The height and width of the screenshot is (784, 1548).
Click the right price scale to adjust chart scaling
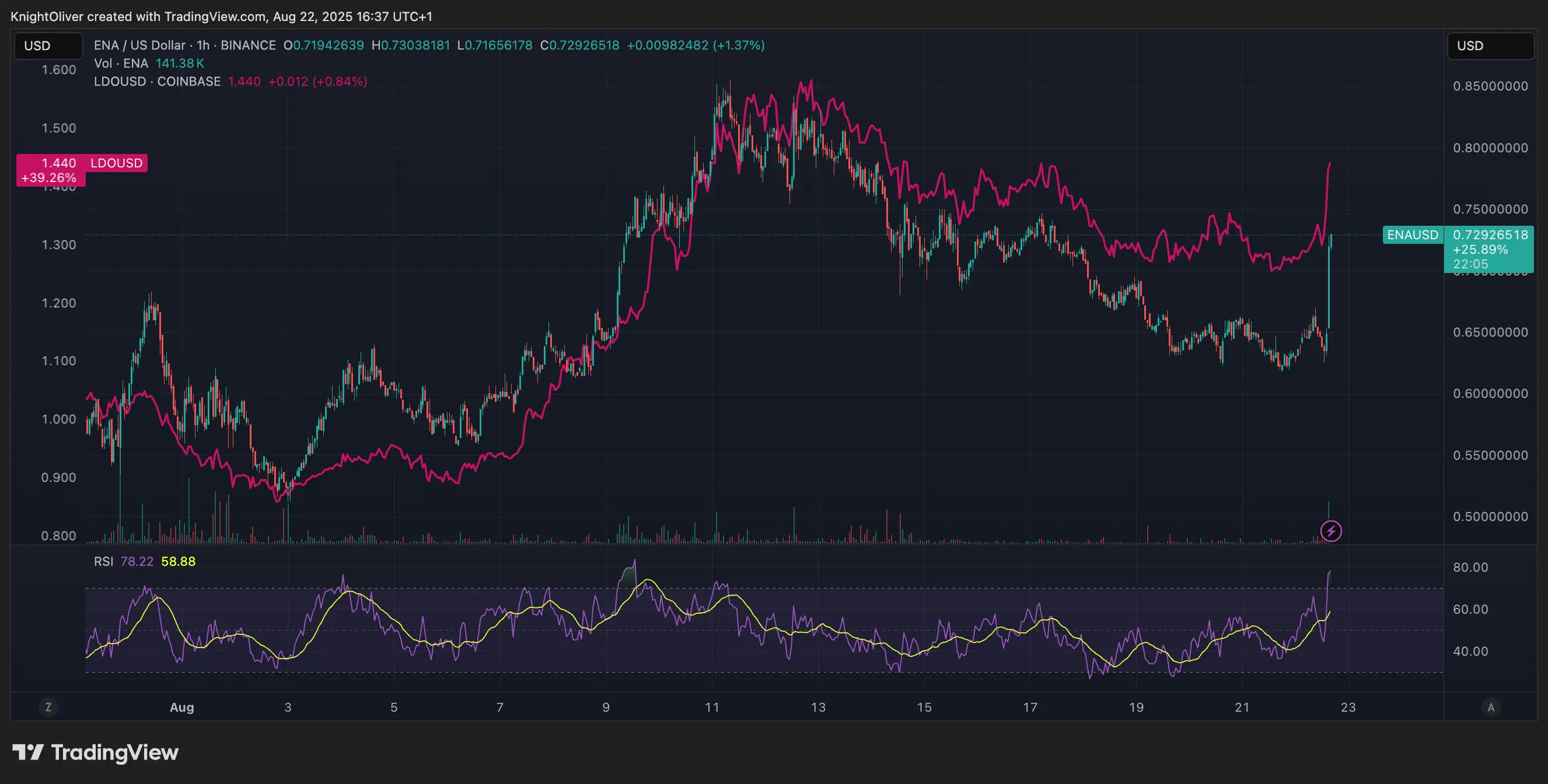point(1491,390)
